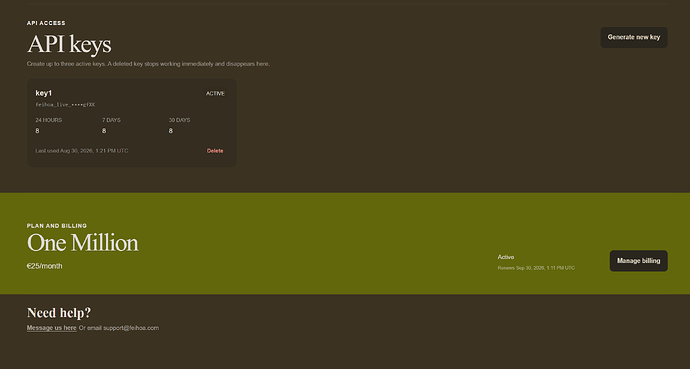Click the "Active" plan status
690x369 pixels.
506,257
